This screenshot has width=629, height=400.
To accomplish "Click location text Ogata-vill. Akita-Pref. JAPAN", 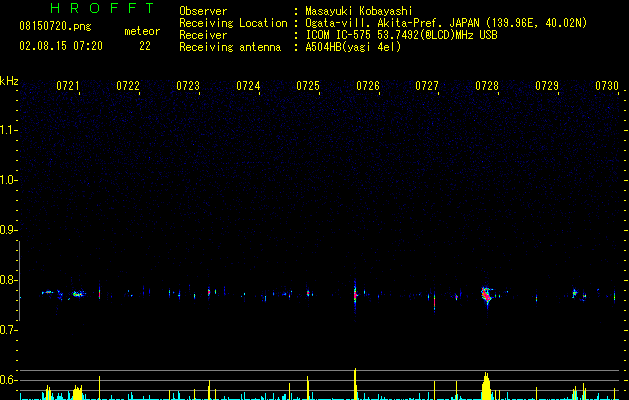I will coord(390,23).
